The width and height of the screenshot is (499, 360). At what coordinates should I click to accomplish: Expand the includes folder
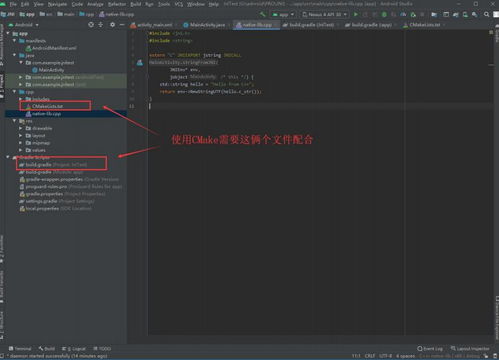(x=21, y=99)
